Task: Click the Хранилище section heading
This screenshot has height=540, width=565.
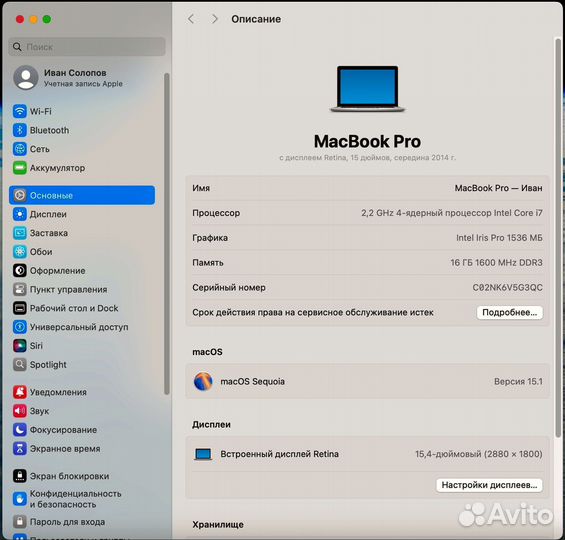Action: coord(218,525)
